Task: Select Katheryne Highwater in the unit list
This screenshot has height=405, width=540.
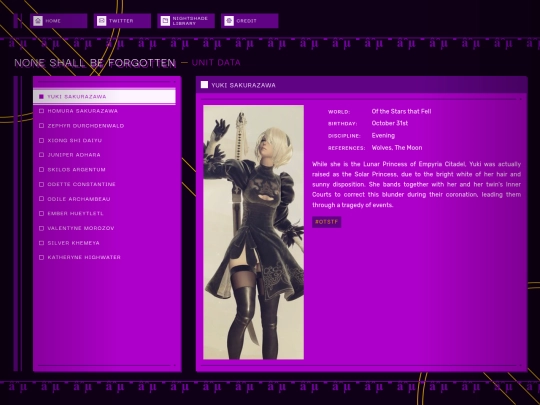Action: [104, 257]
